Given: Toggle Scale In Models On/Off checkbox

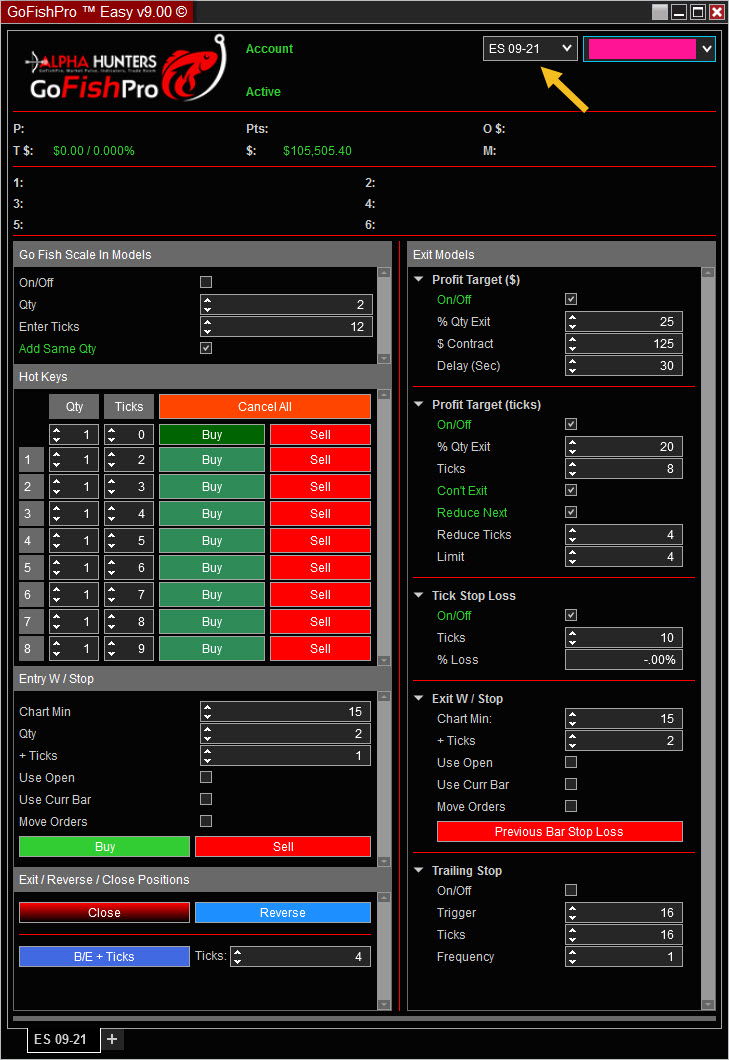Looking at the screenshot, I should click(x=206, y=282).
